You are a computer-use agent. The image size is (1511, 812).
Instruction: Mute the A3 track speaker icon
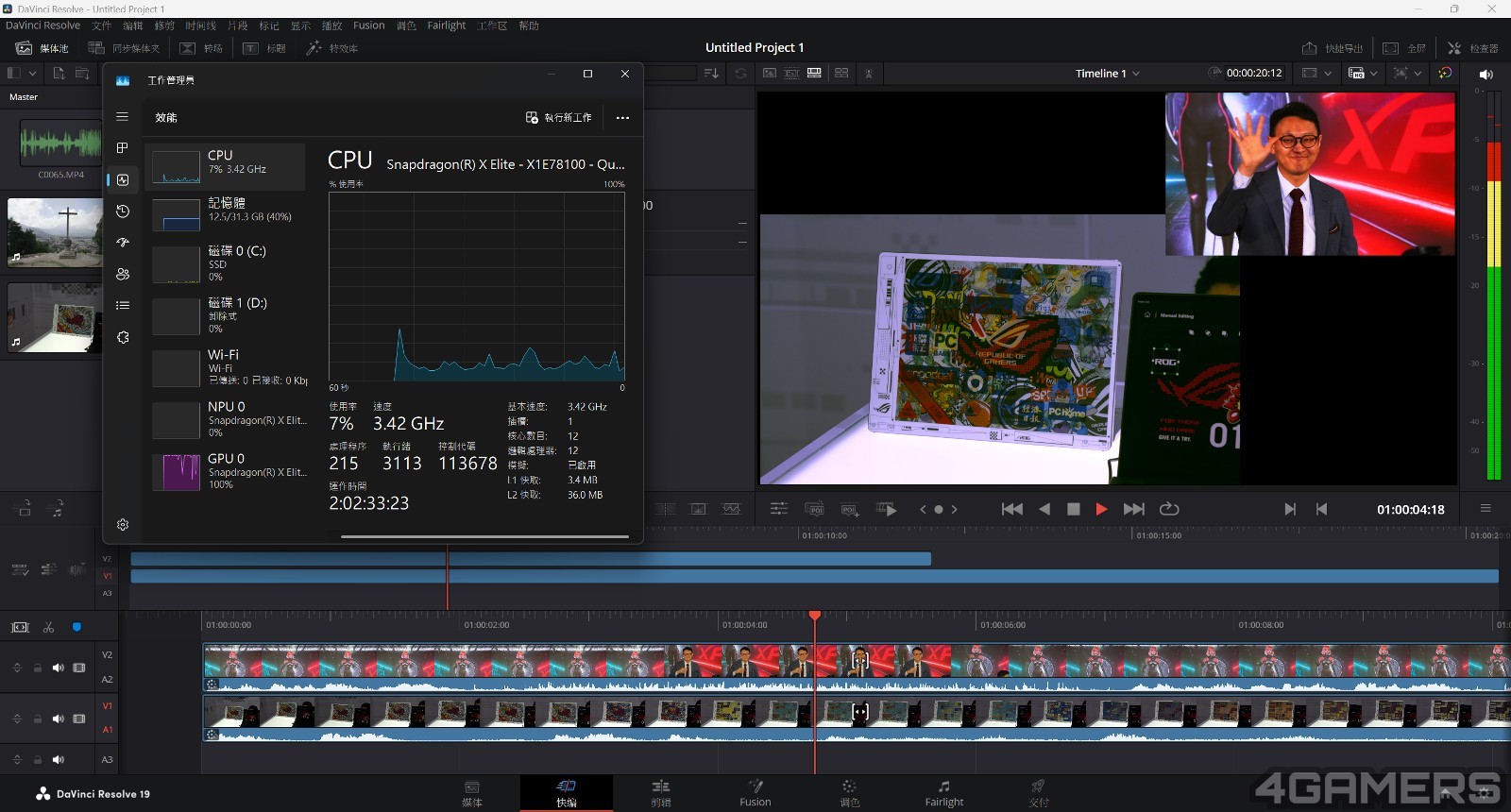click(x=58, y=759)
